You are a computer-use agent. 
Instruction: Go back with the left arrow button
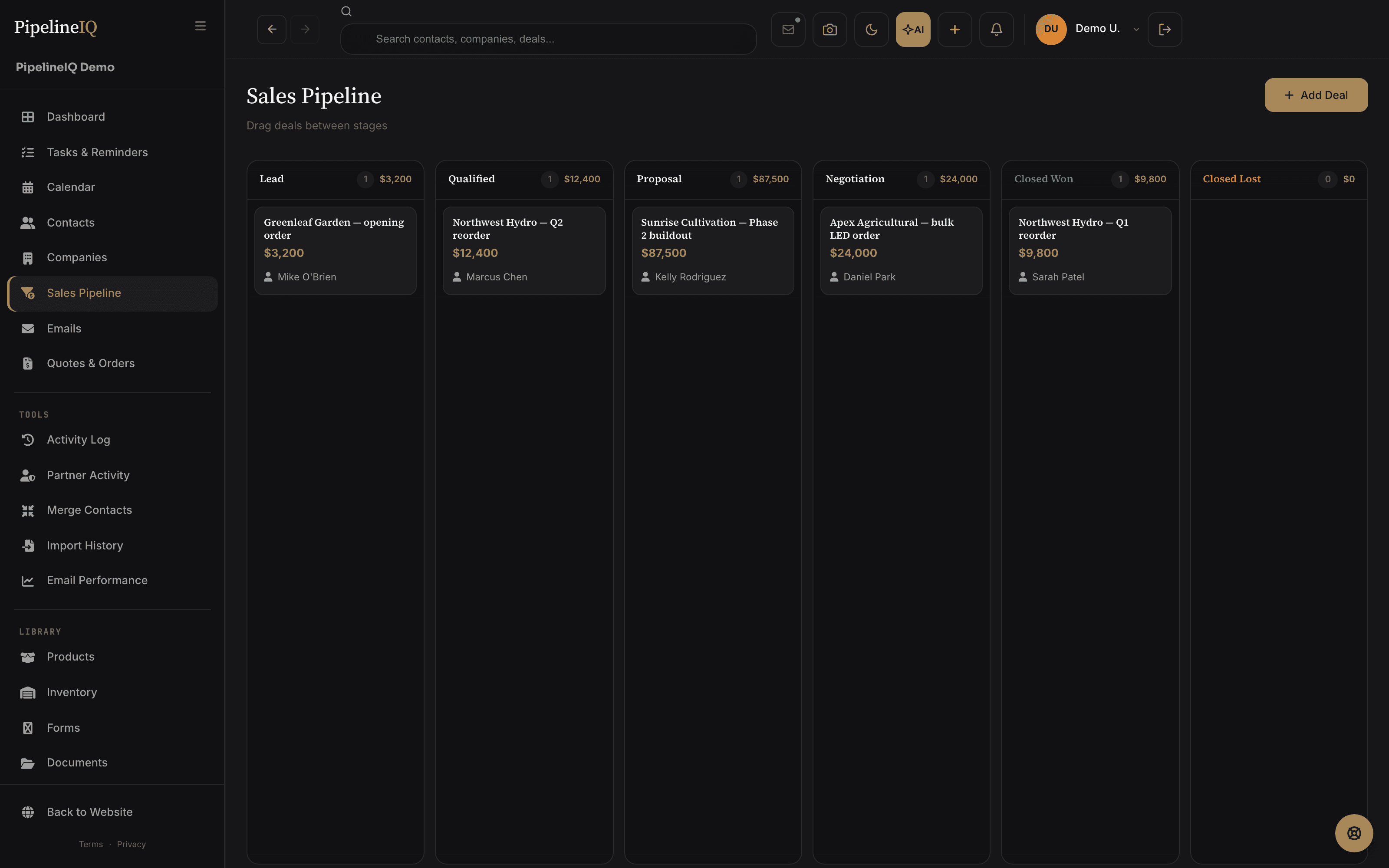pyautogui.click(x=272, y=29)
